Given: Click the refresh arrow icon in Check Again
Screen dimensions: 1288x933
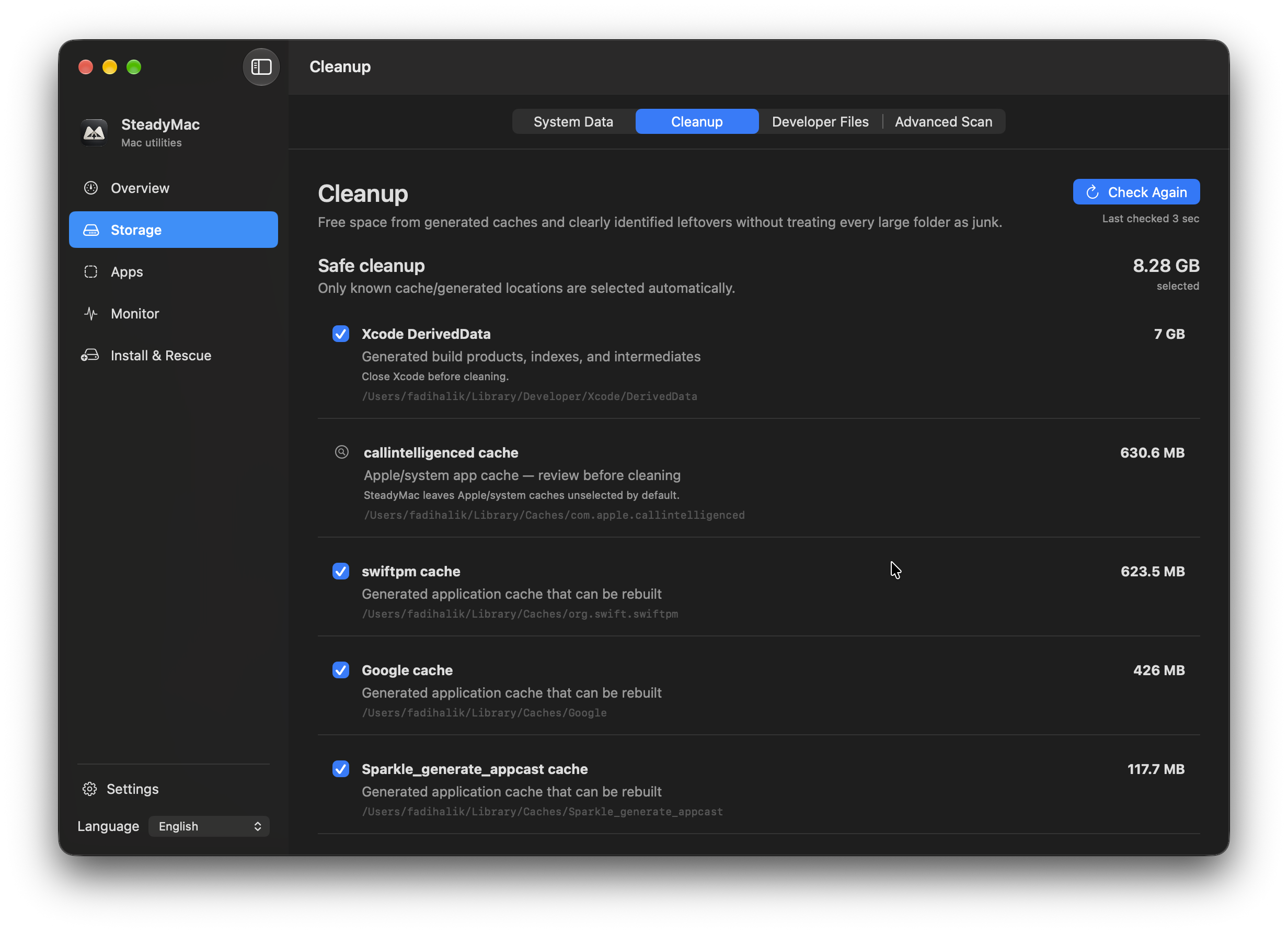Looking at the screenshot, I should (1092, 192).
